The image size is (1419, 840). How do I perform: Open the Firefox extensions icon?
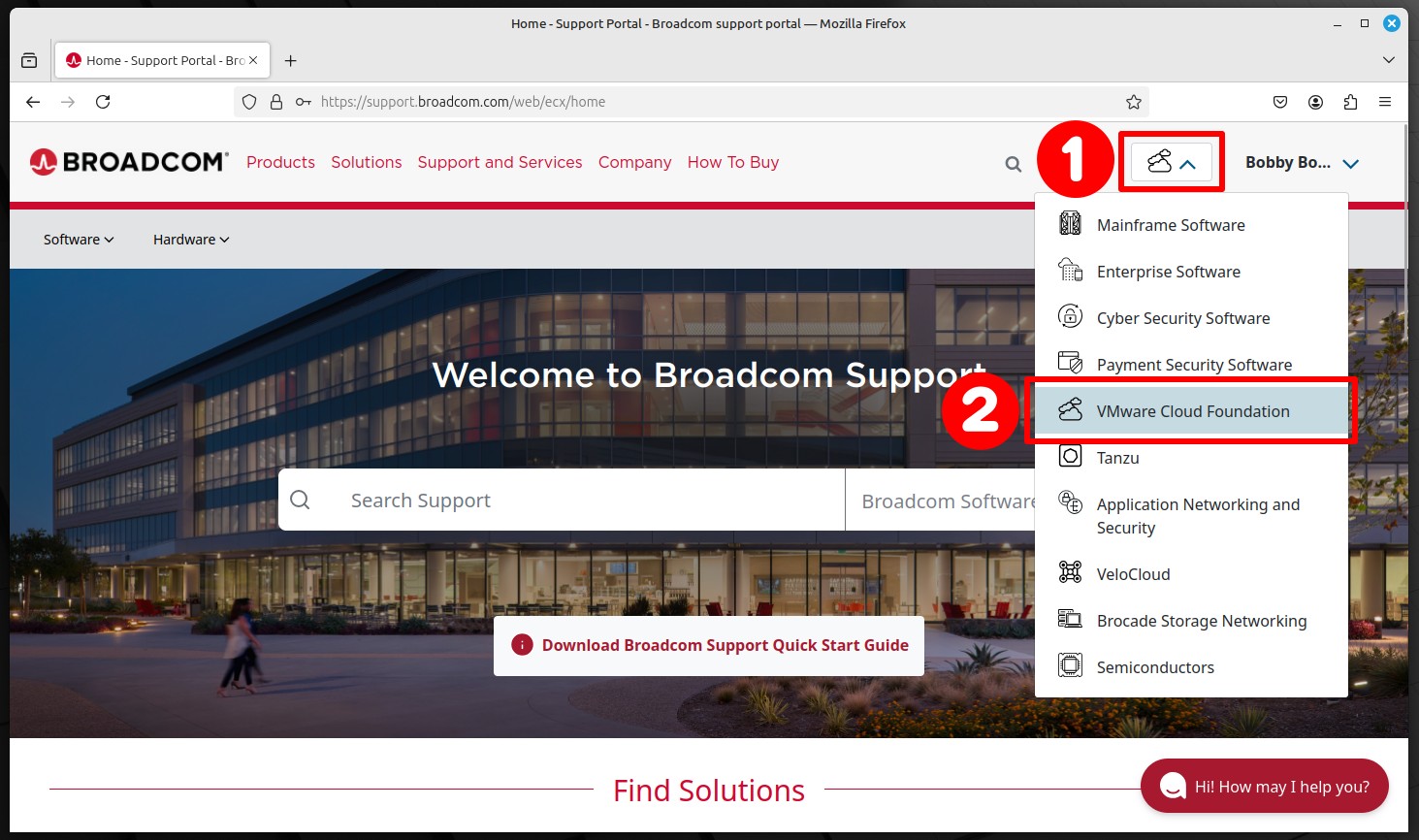point(1350,102)
